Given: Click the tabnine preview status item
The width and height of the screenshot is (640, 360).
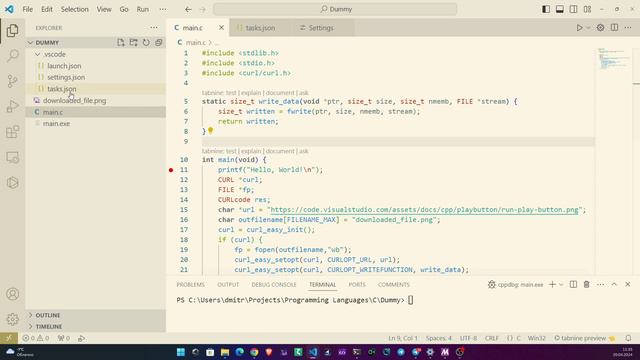Looking at the screenshot, I should [584, 338].
